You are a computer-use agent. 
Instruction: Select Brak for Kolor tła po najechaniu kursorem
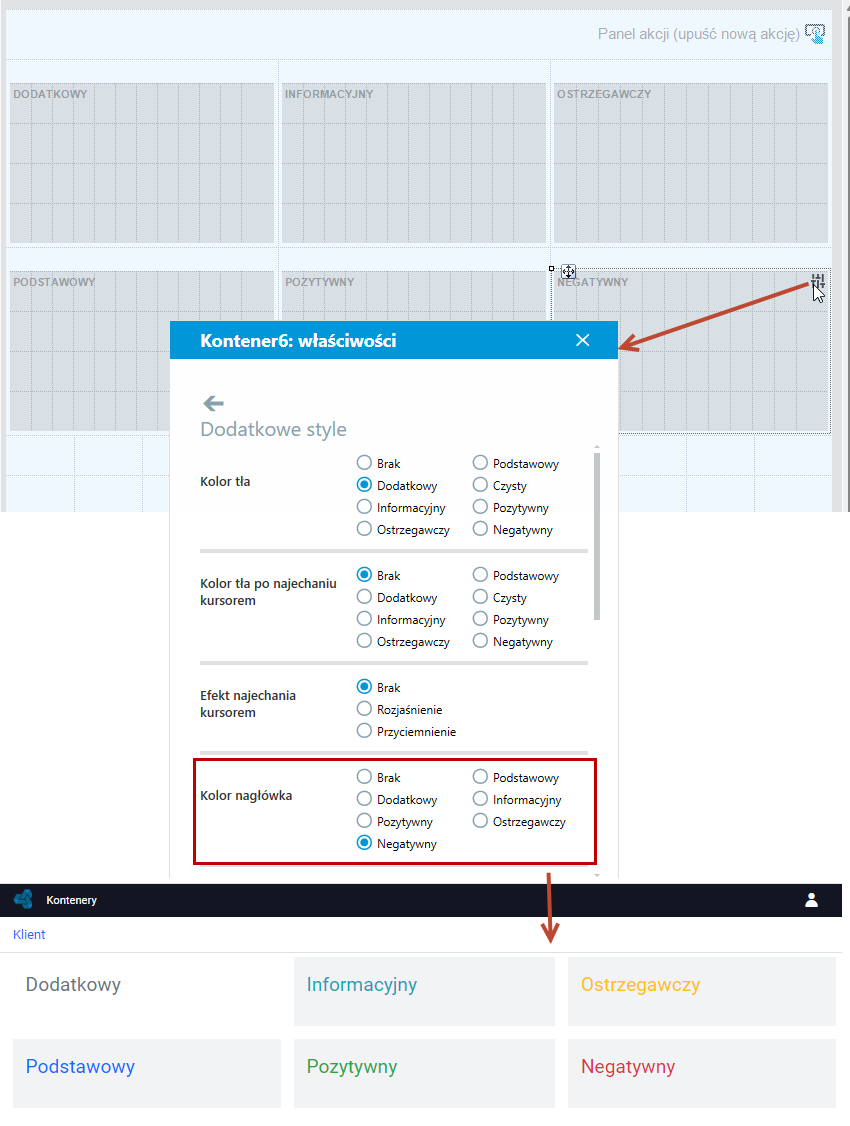click(x=365, y=575)
